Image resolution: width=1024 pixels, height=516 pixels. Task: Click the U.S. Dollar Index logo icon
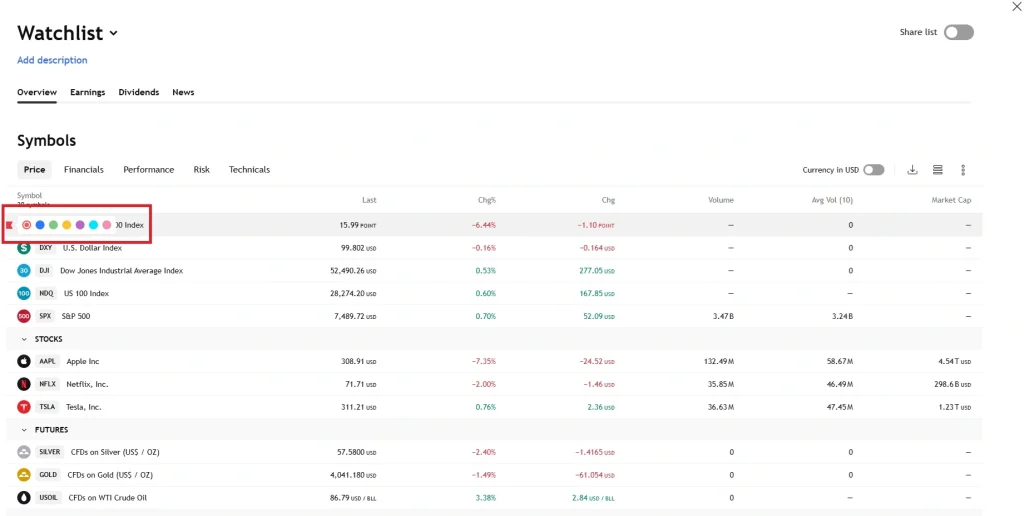[x=24, y=248]
